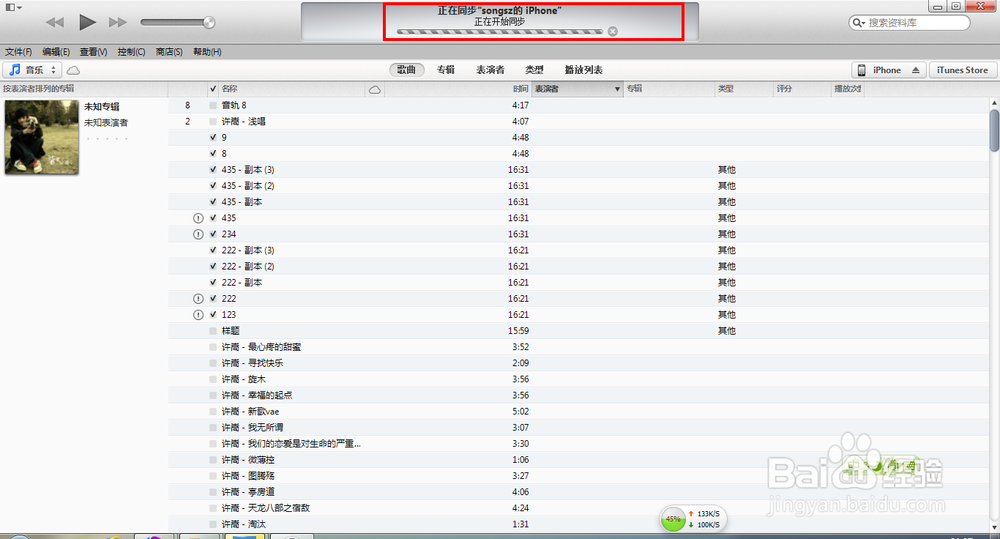Open the 帮助(H) menu

tap(207, 52)
